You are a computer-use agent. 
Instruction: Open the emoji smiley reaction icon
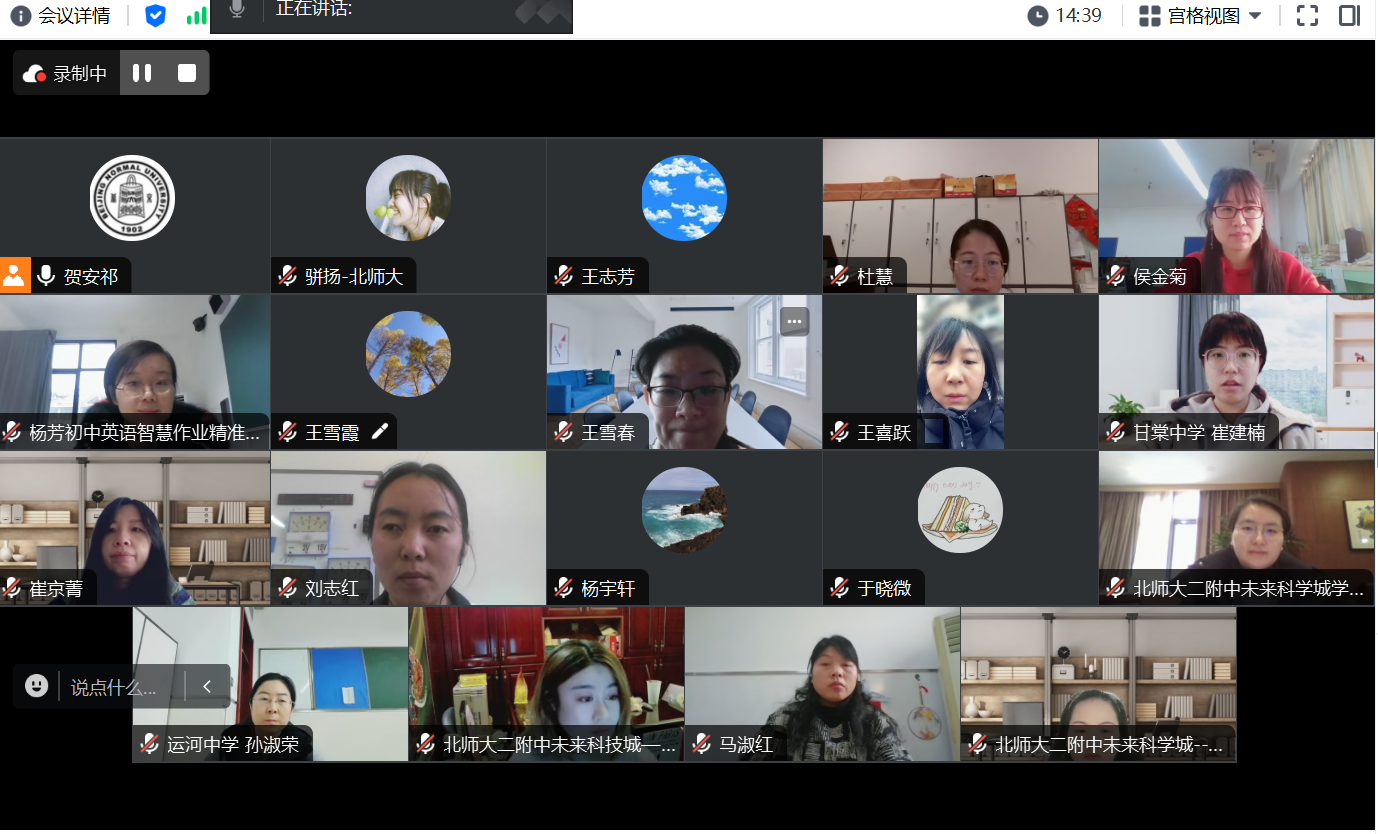[37, 686]
